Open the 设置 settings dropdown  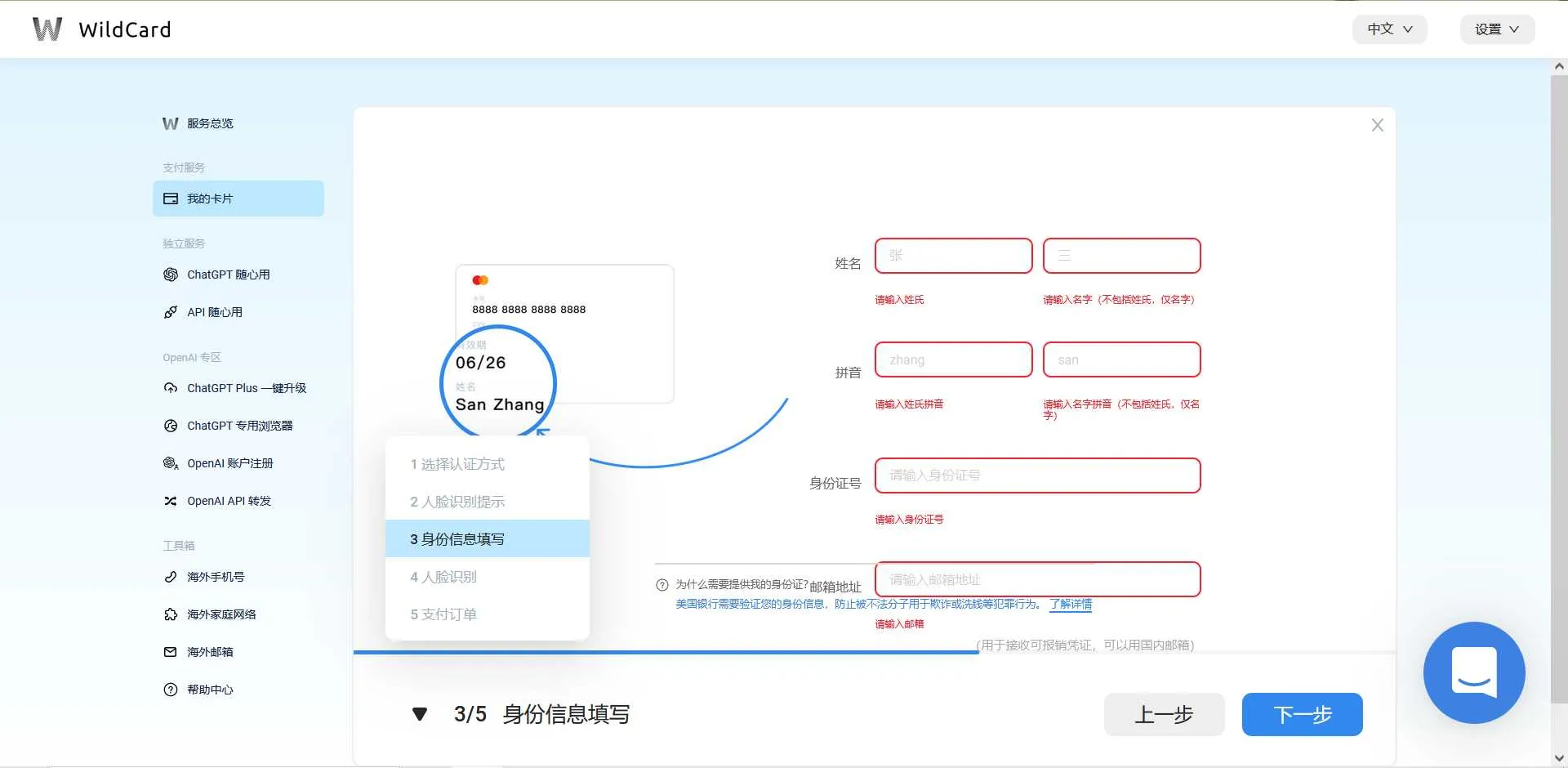1497,29
